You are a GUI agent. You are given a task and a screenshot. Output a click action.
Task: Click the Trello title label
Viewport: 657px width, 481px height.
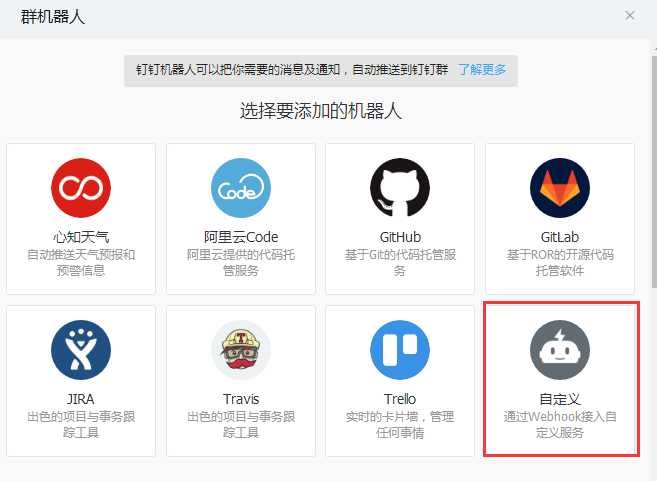(400, 399)
